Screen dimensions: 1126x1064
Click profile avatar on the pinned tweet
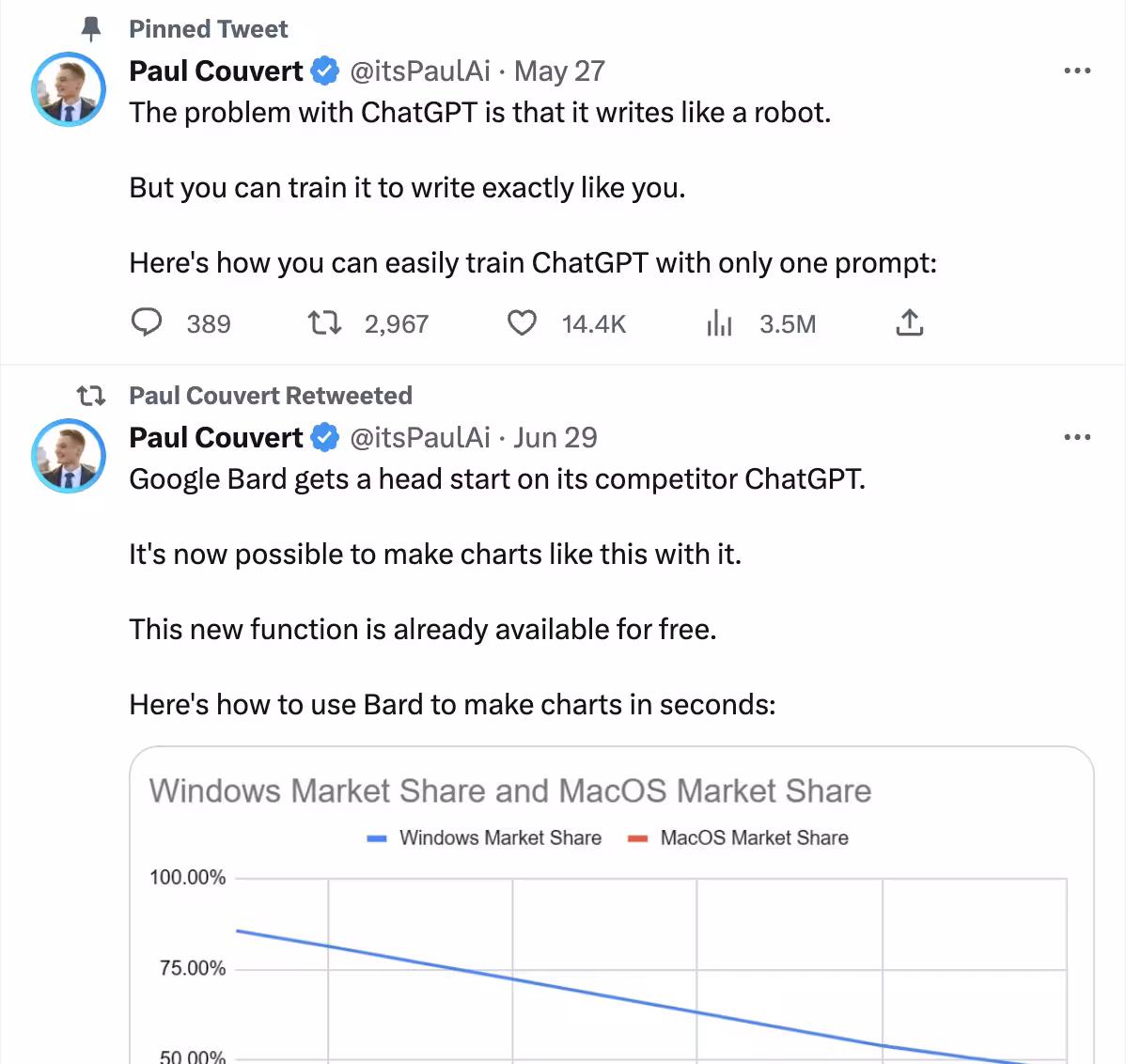pos(69,89)
